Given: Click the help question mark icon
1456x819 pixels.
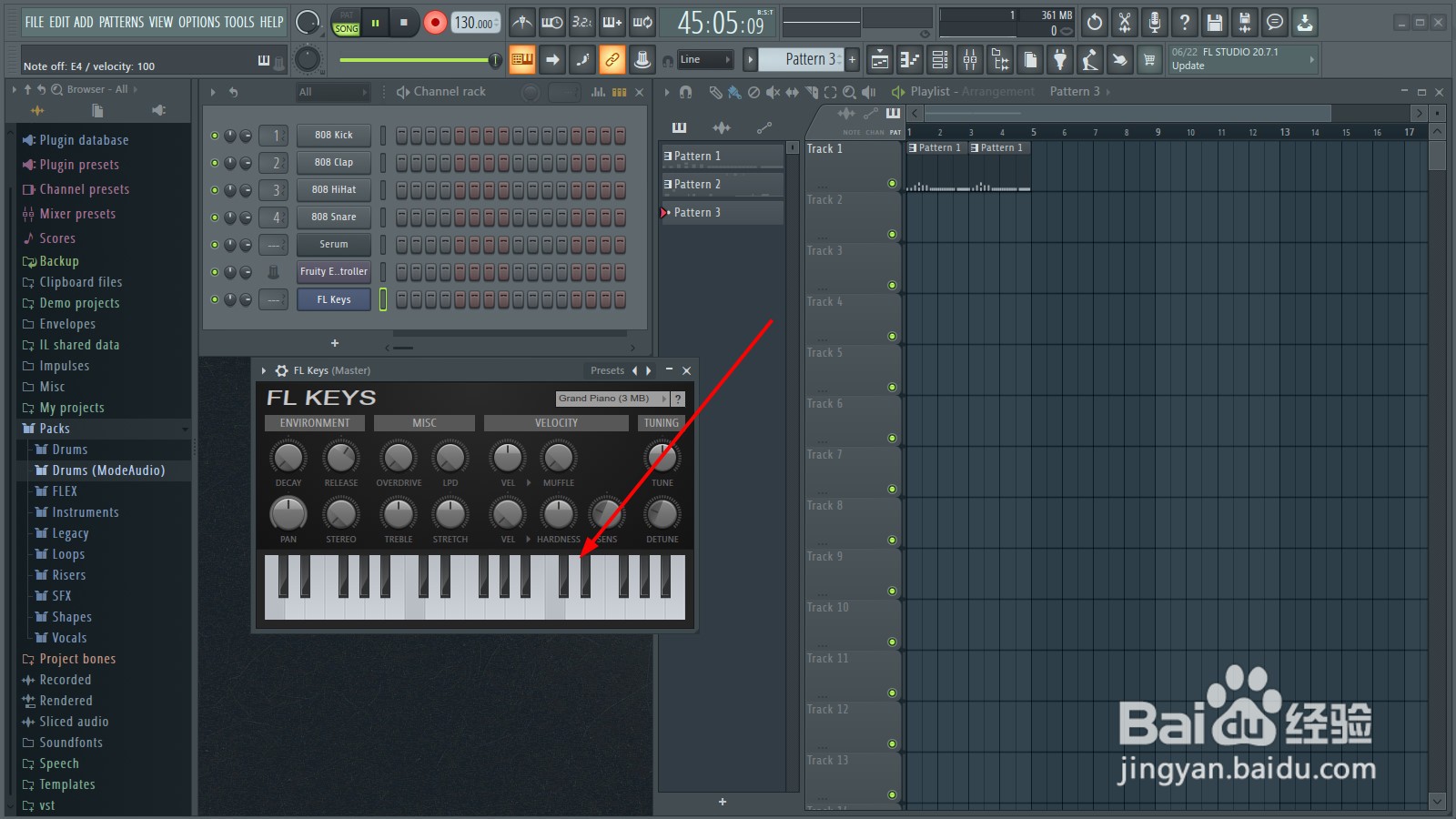Looking at the screenshot, I should coord(1184,23).
